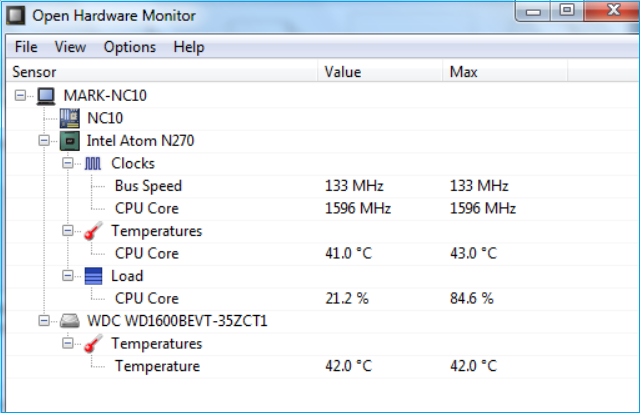Collapse the MARK-NC10 tree node
The width and height of the screenshot is (640, 413).
22,96
